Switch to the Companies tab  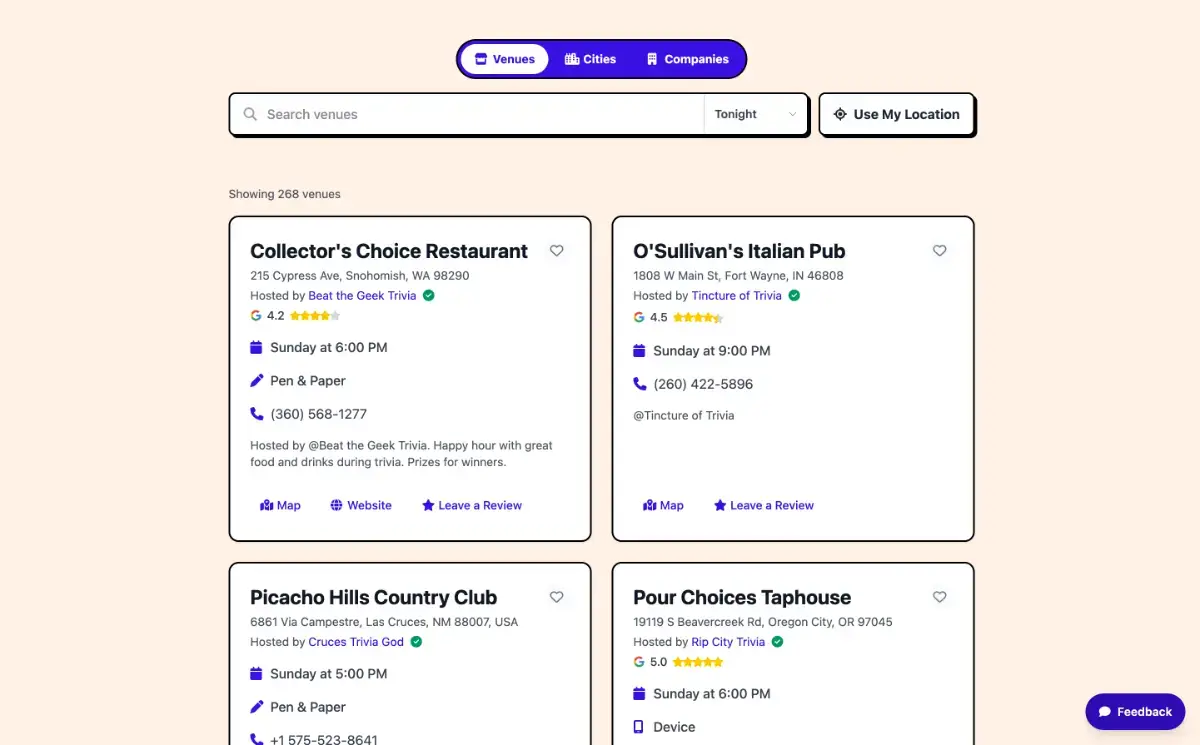(687, 59)
